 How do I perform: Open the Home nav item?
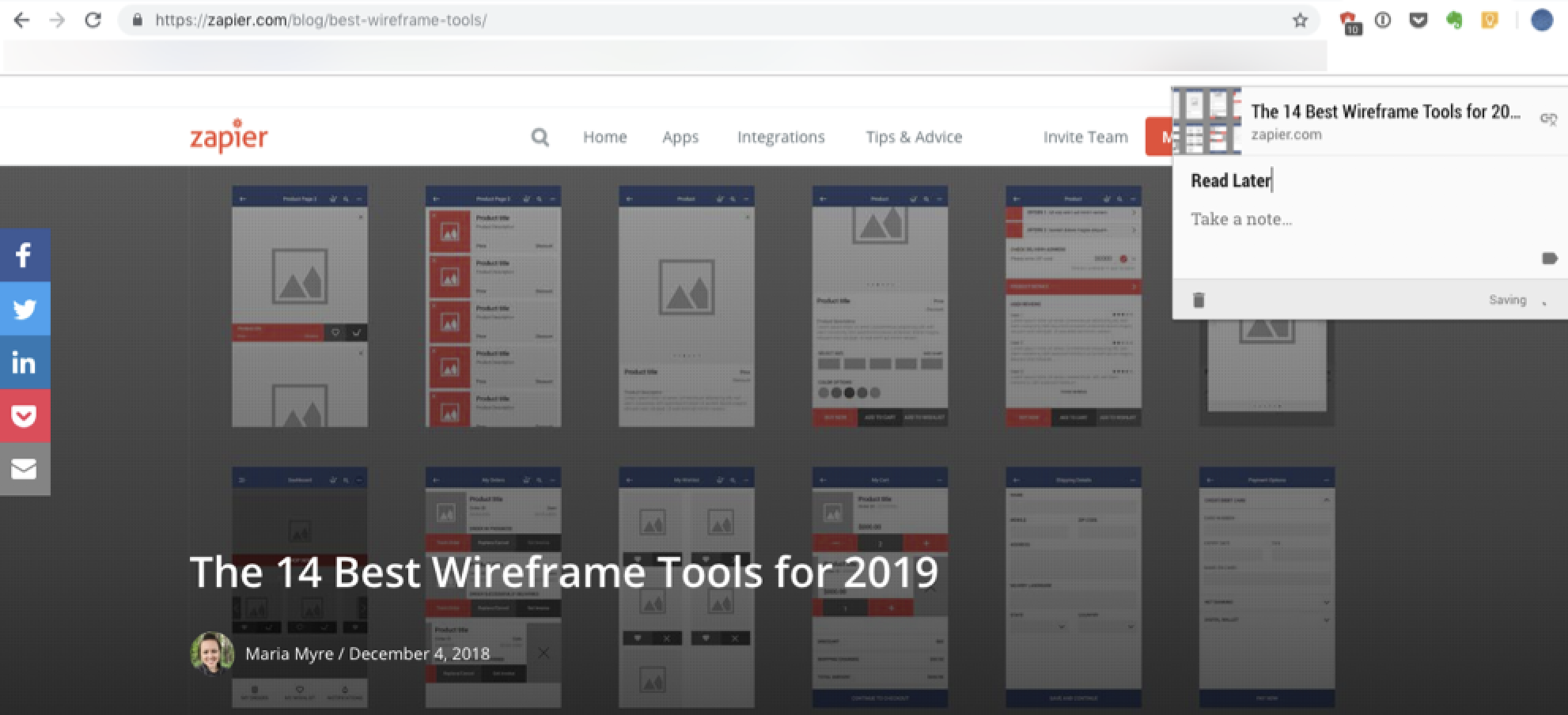(605, 137)
